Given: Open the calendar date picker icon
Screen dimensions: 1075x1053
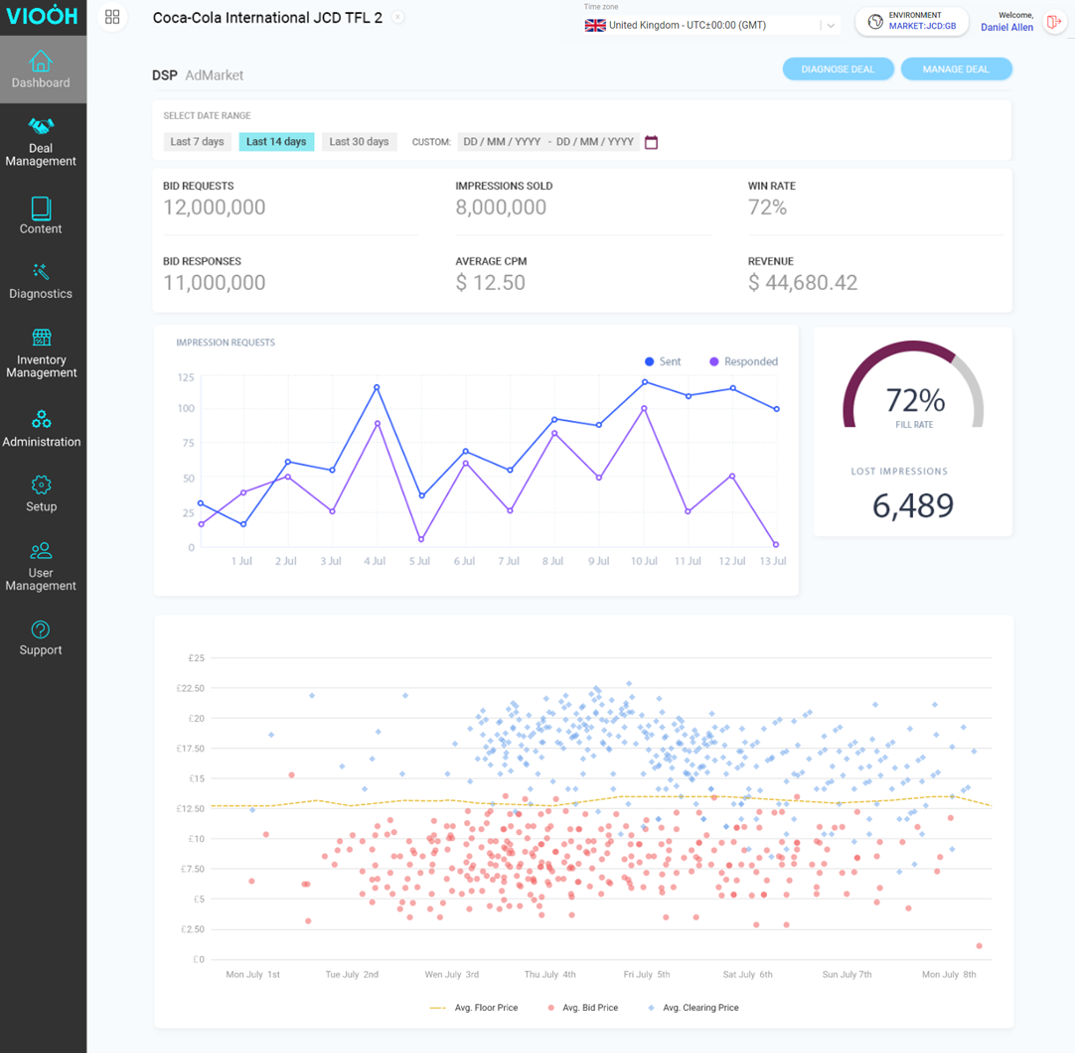Looking at the screenshot, I should click(651, 143).
